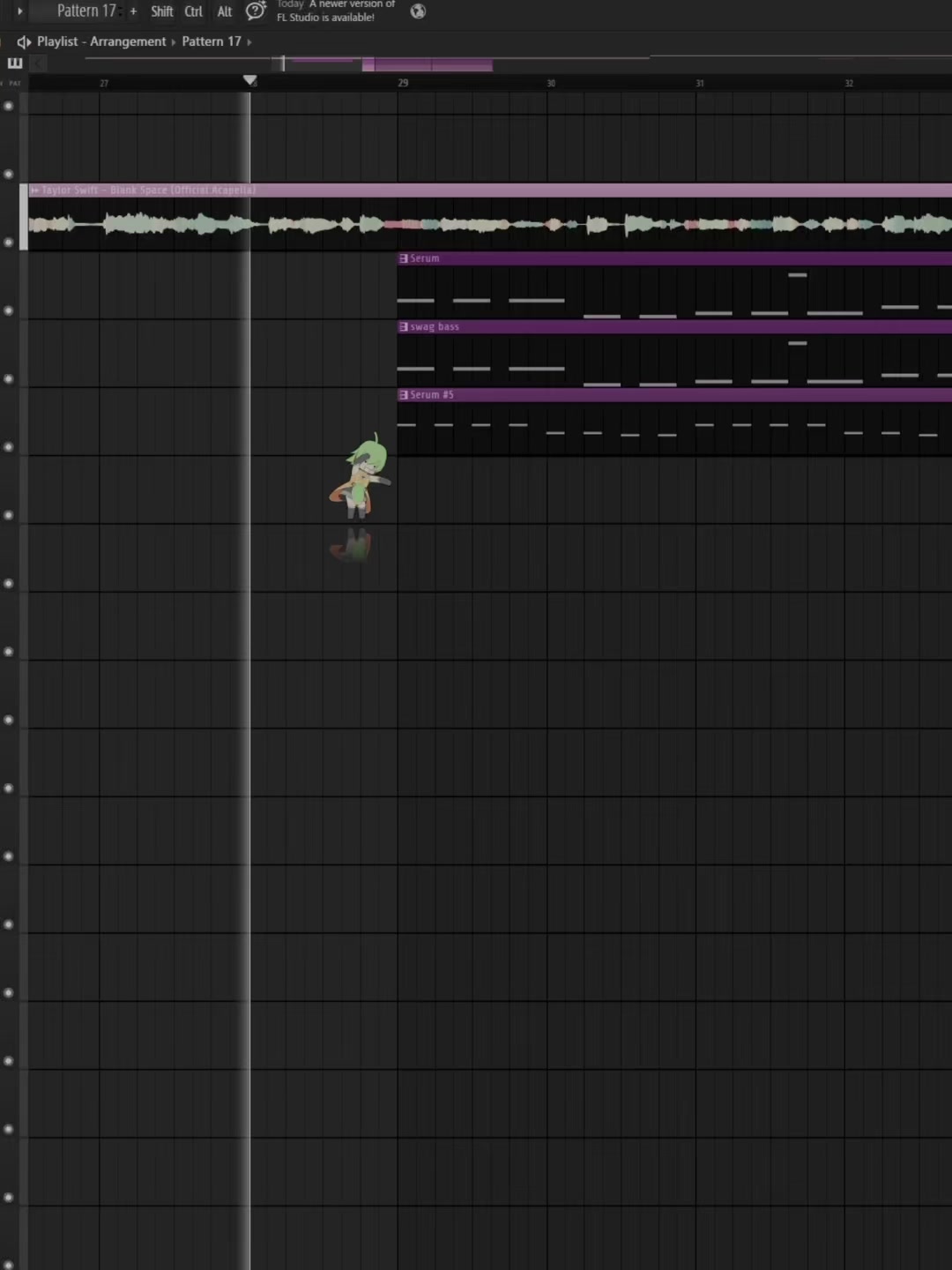The height and width of the screenshot is (1270, 952).
Task: Click the playhead marker on the timeline ruler
Action: 250,81
